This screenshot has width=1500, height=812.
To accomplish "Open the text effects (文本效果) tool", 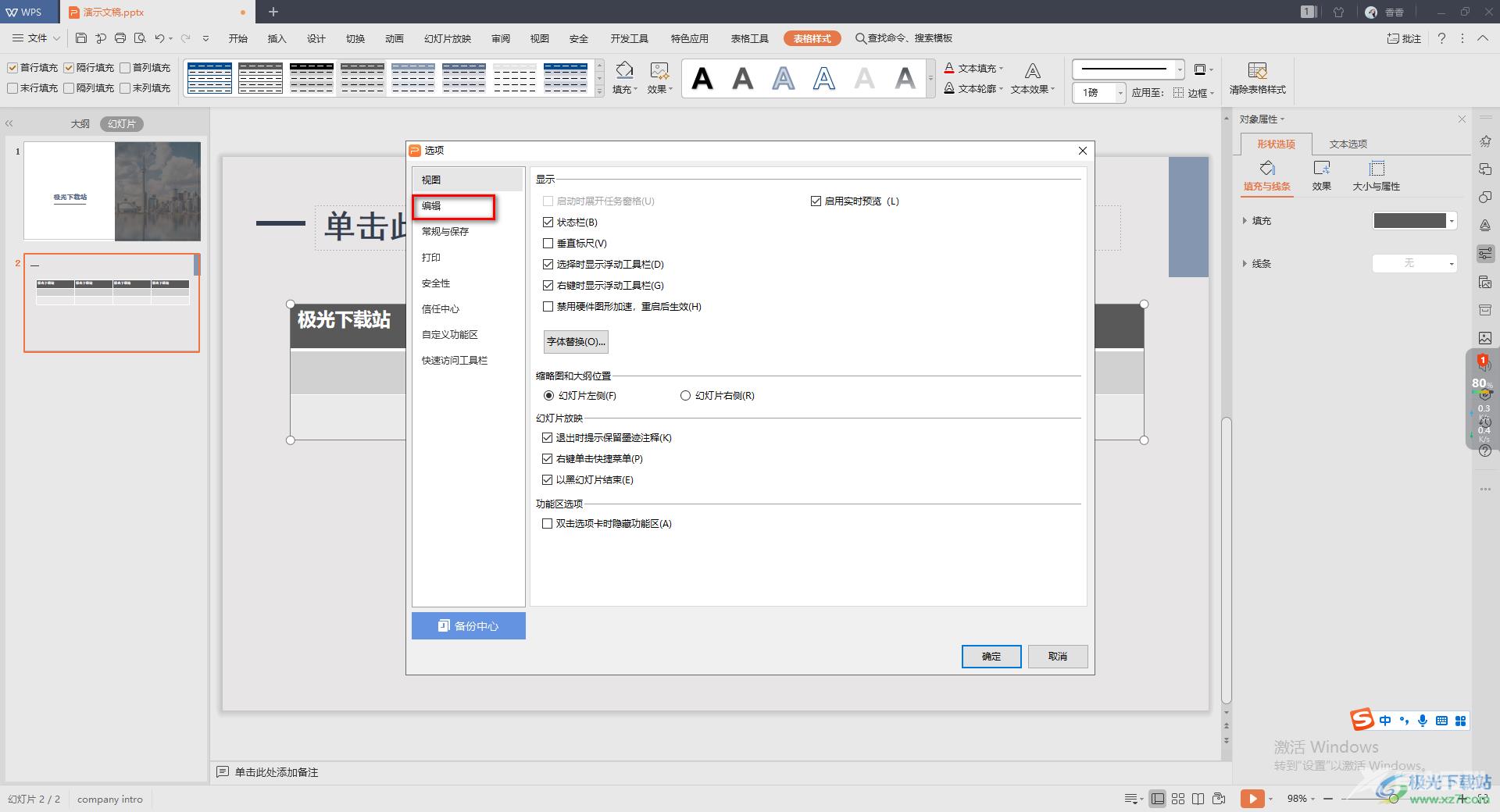I will click(x=1032, y=78).
